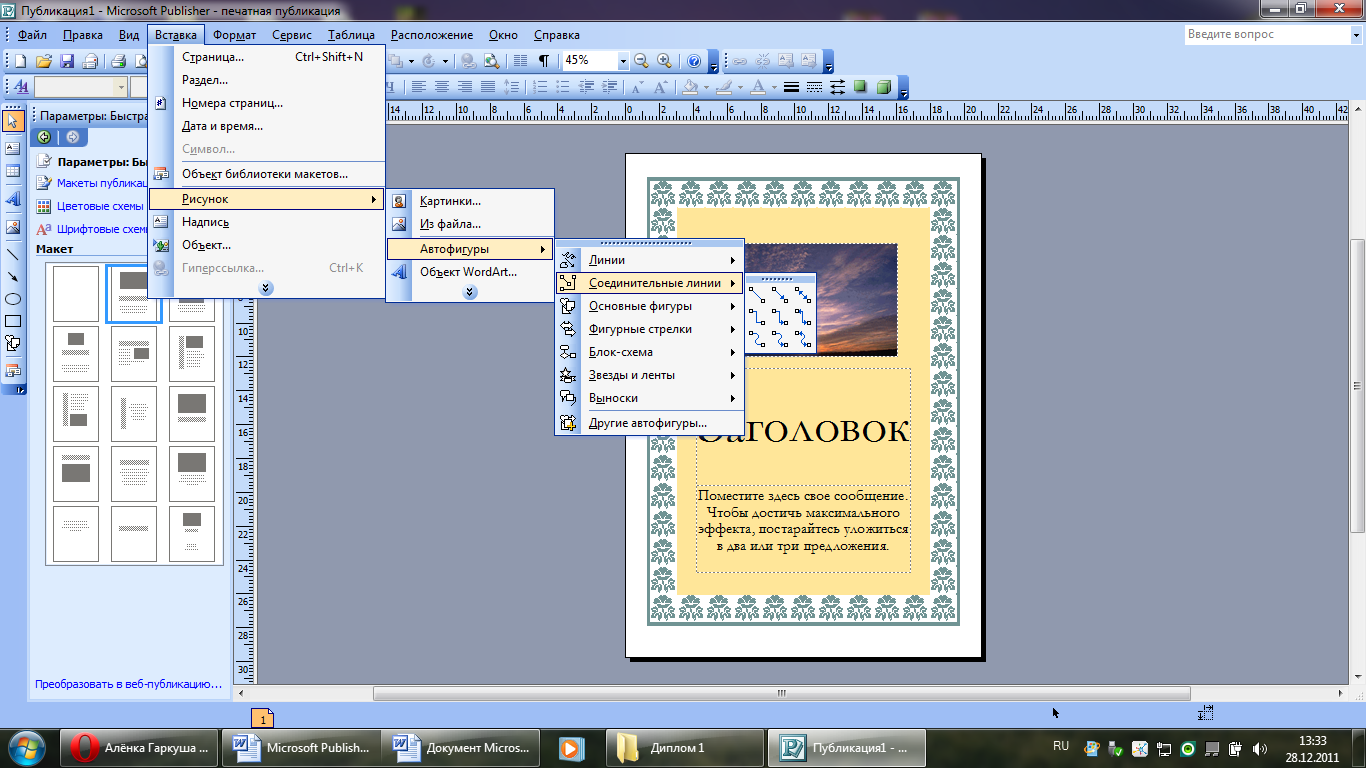Click the Fill Color bucket icon
This screenshot has width=1366, height=768.
pos(690,87)
